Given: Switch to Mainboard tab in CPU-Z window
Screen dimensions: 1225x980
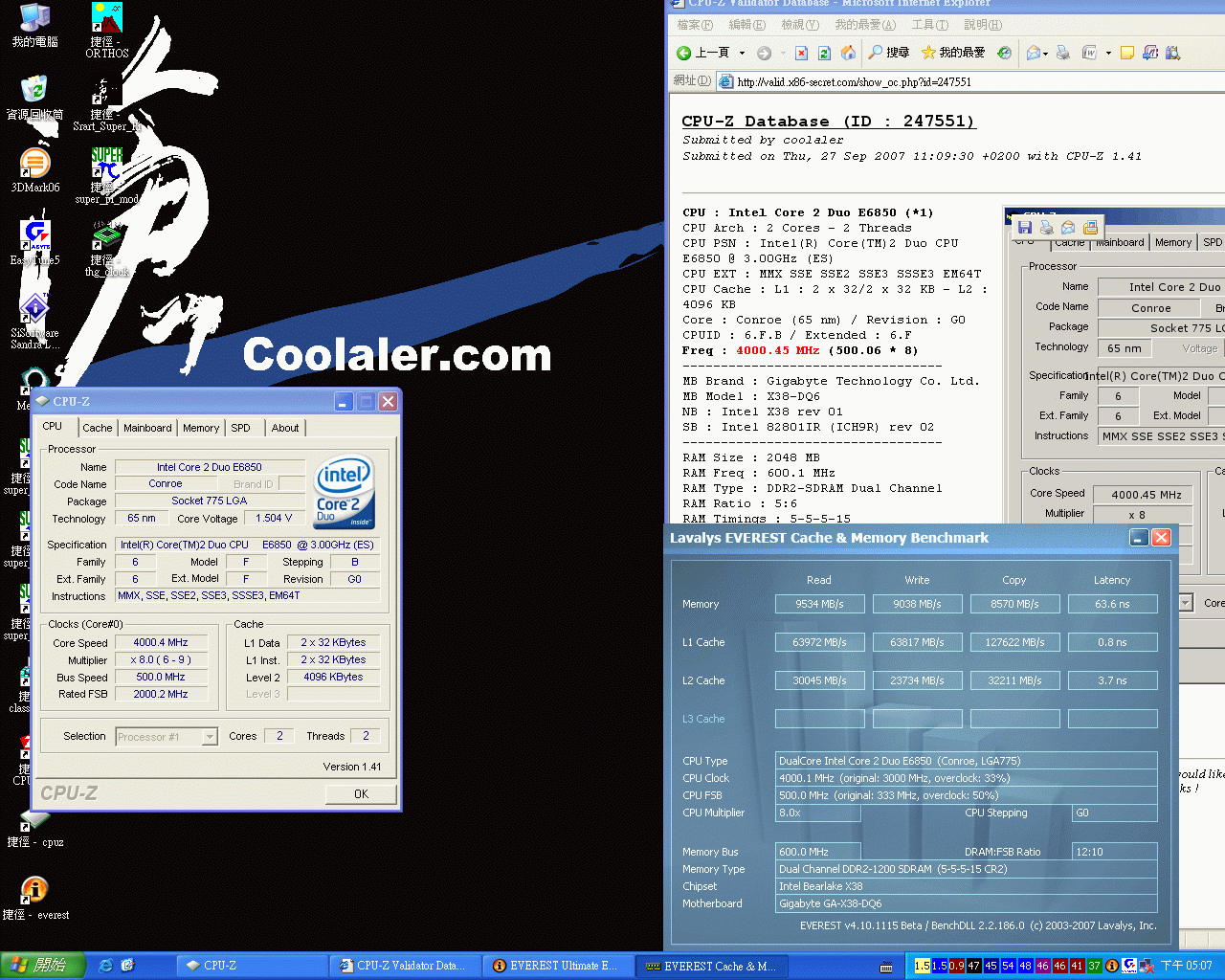Looking at the screenshot, I should pyautogui.click(x=147, y=428).
